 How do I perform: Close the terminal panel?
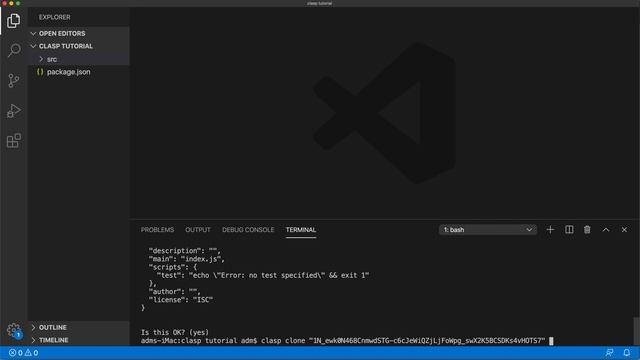tap(624, 230)
